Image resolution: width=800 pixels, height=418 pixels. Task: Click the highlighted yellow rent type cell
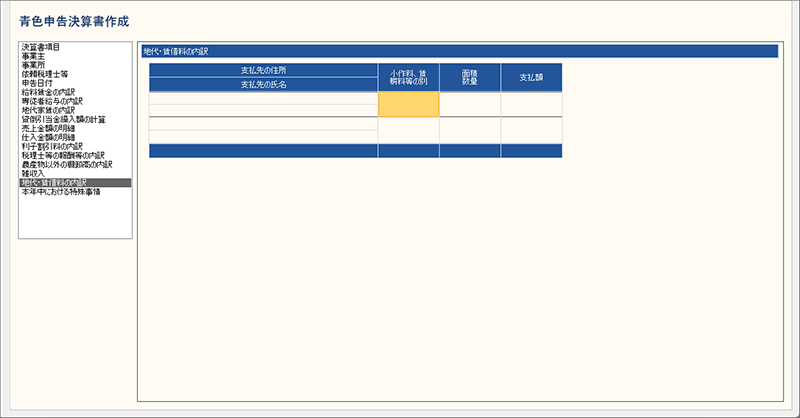(x=409, y=105)
